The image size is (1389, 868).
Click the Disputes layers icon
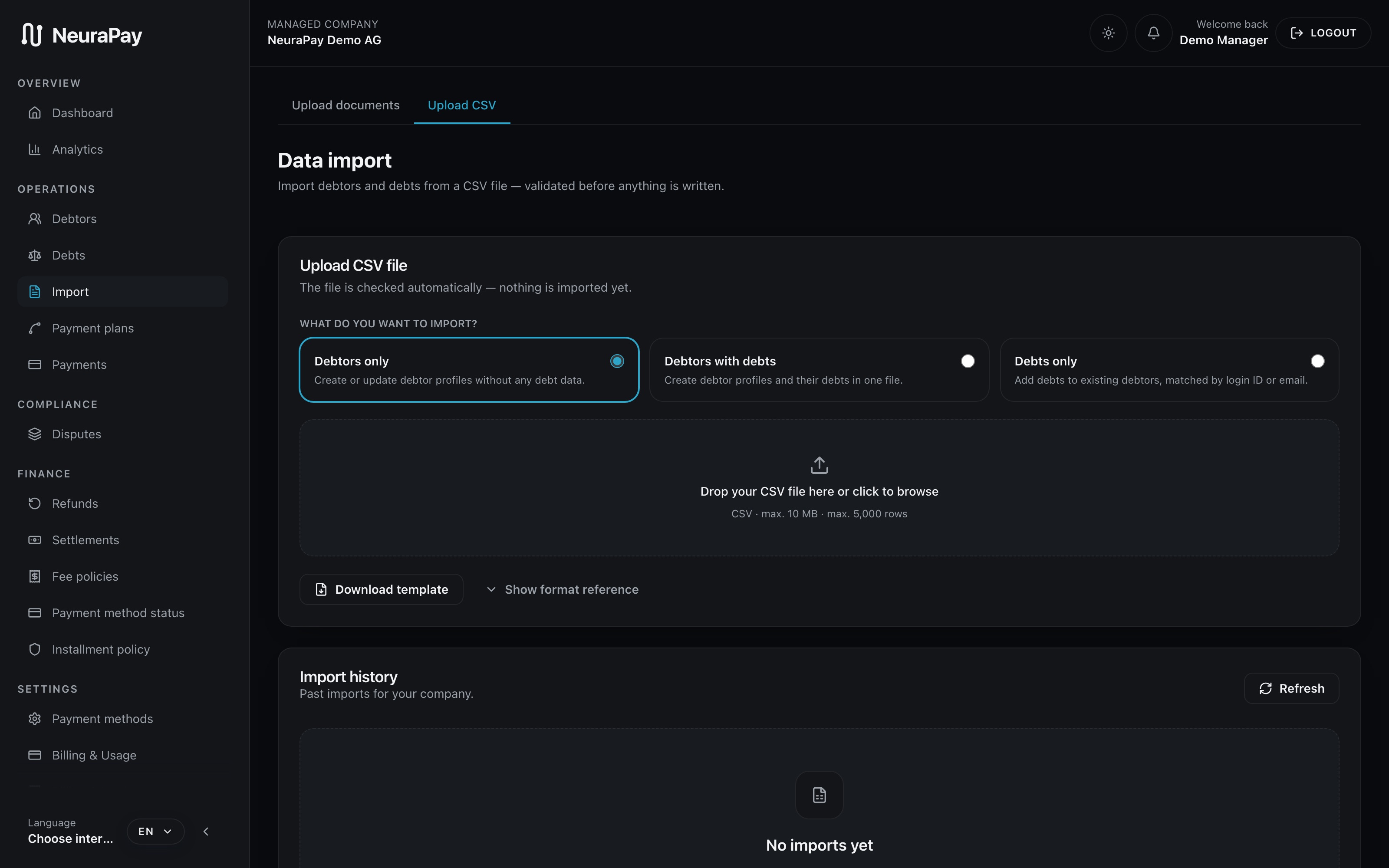34,434
